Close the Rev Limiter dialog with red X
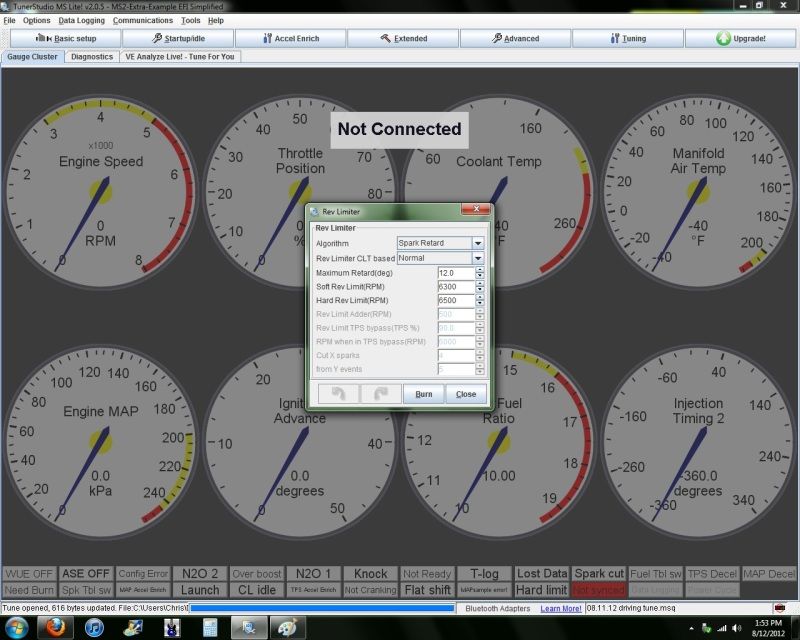 tap(476, 209)
